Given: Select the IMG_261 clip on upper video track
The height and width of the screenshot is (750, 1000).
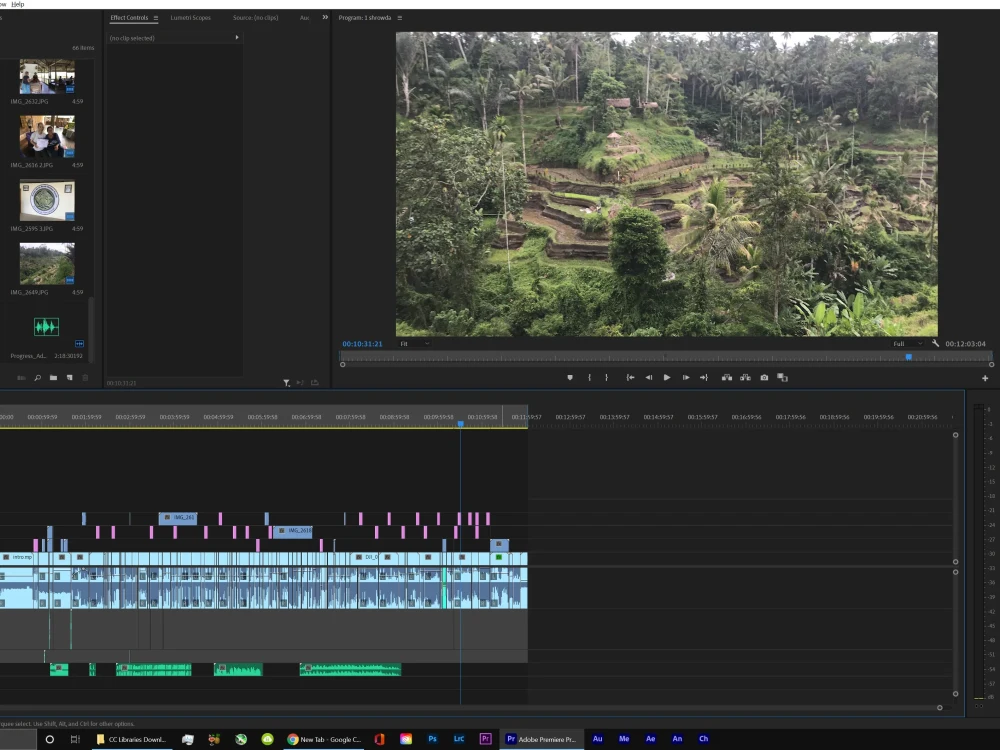Looking at the screenshot, I should pyautogui.click(x=178, y=518).
